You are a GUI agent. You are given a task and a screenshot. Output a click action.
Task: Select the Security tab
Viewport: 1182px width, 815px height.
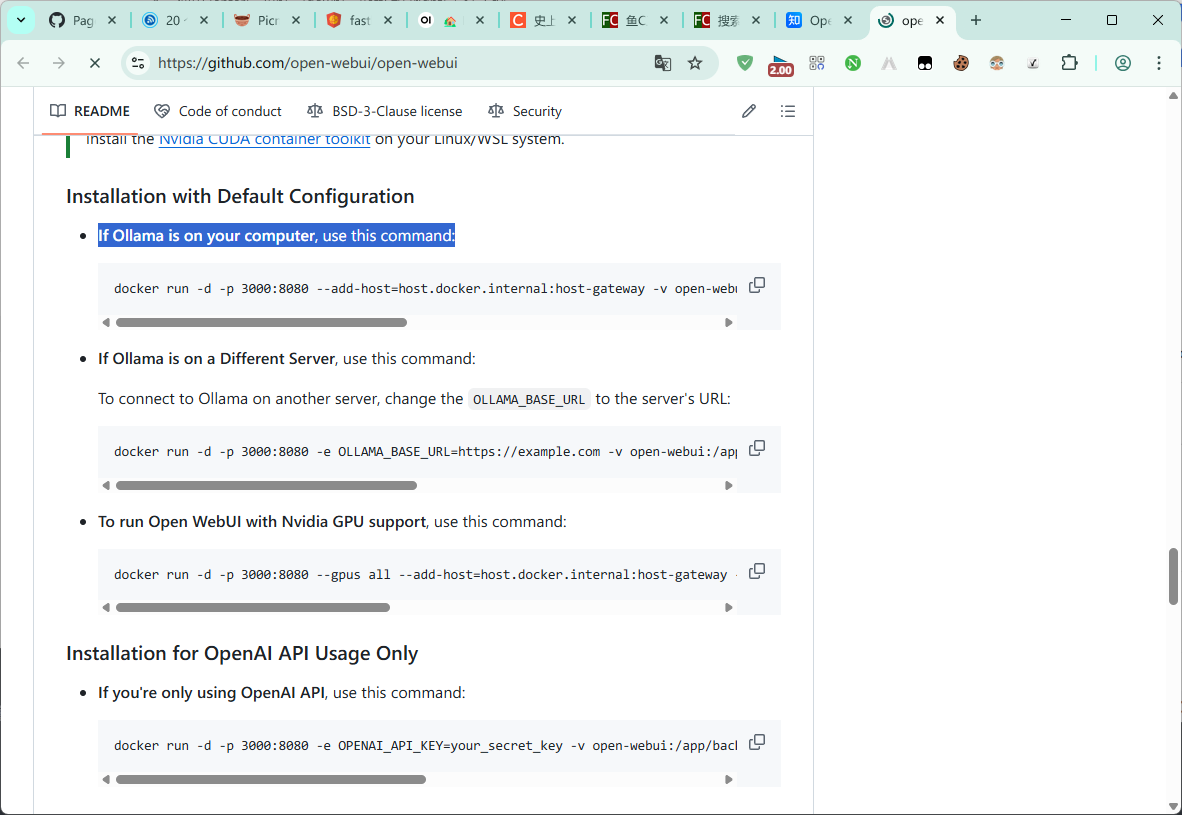point(525,112)
